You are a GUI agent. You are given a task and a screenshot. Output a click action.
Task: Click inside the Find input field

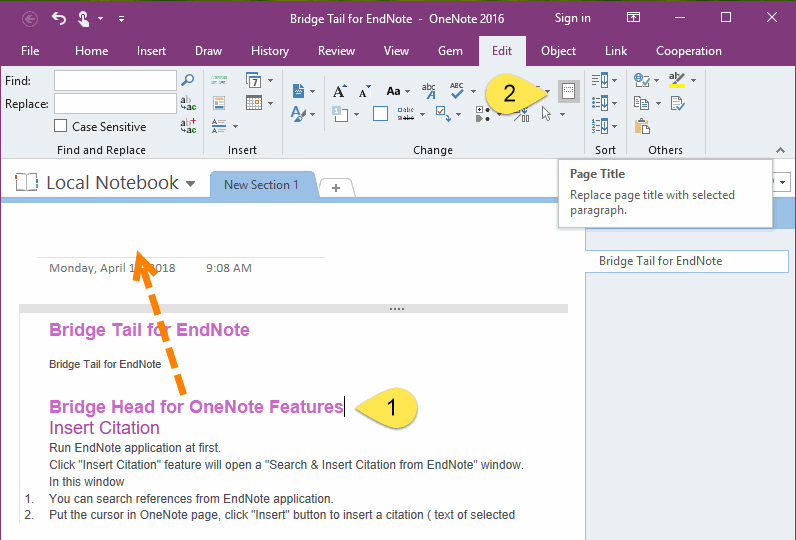tap(115, 80)
